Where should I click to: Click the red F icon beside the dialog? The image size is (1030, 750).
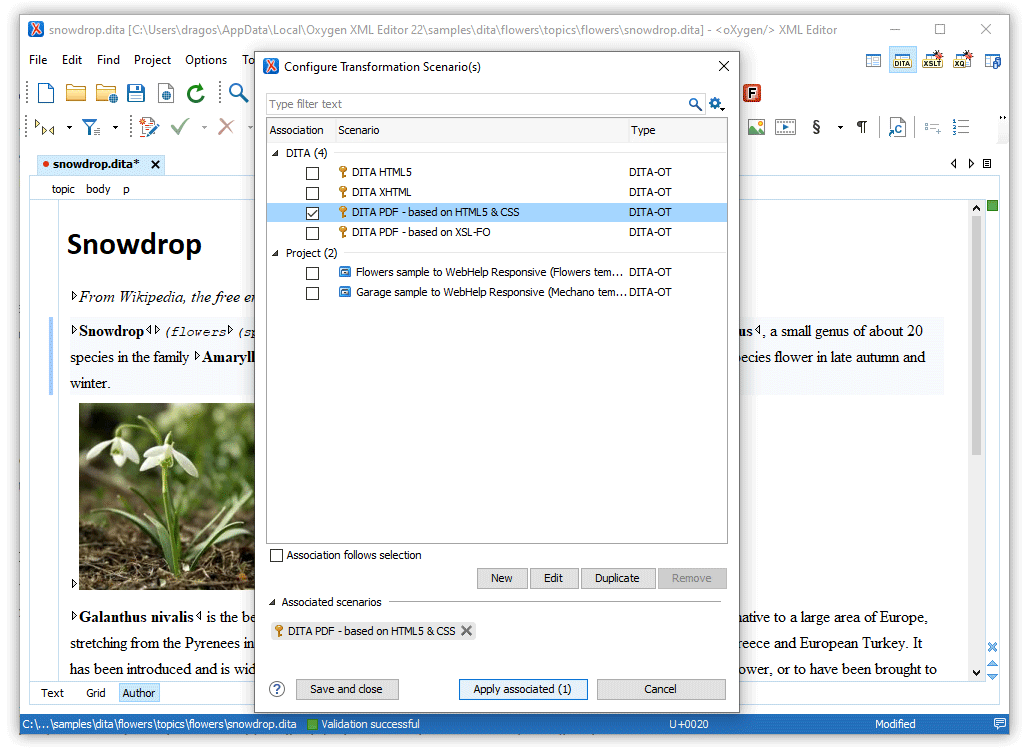(x=751, y=93)
